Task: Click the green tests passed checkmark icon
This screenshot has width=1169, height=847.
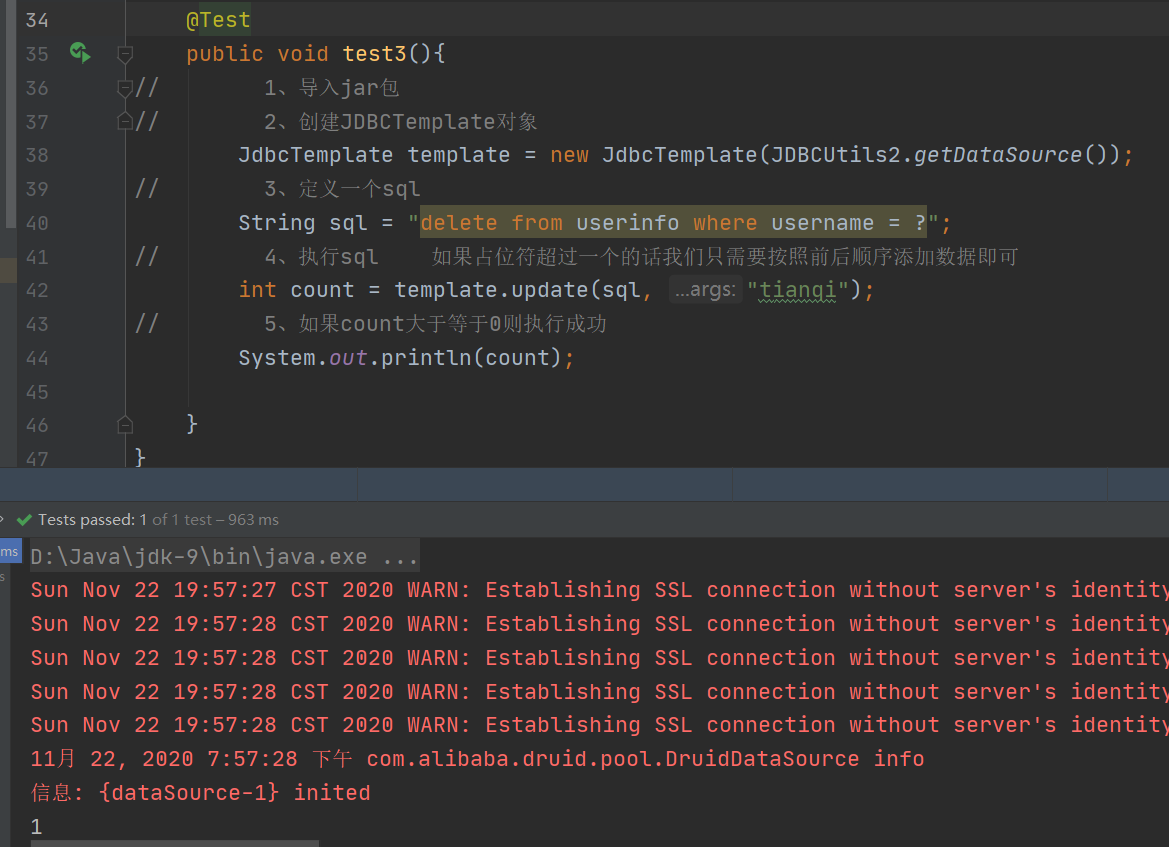Action: [x=24, y=520]
